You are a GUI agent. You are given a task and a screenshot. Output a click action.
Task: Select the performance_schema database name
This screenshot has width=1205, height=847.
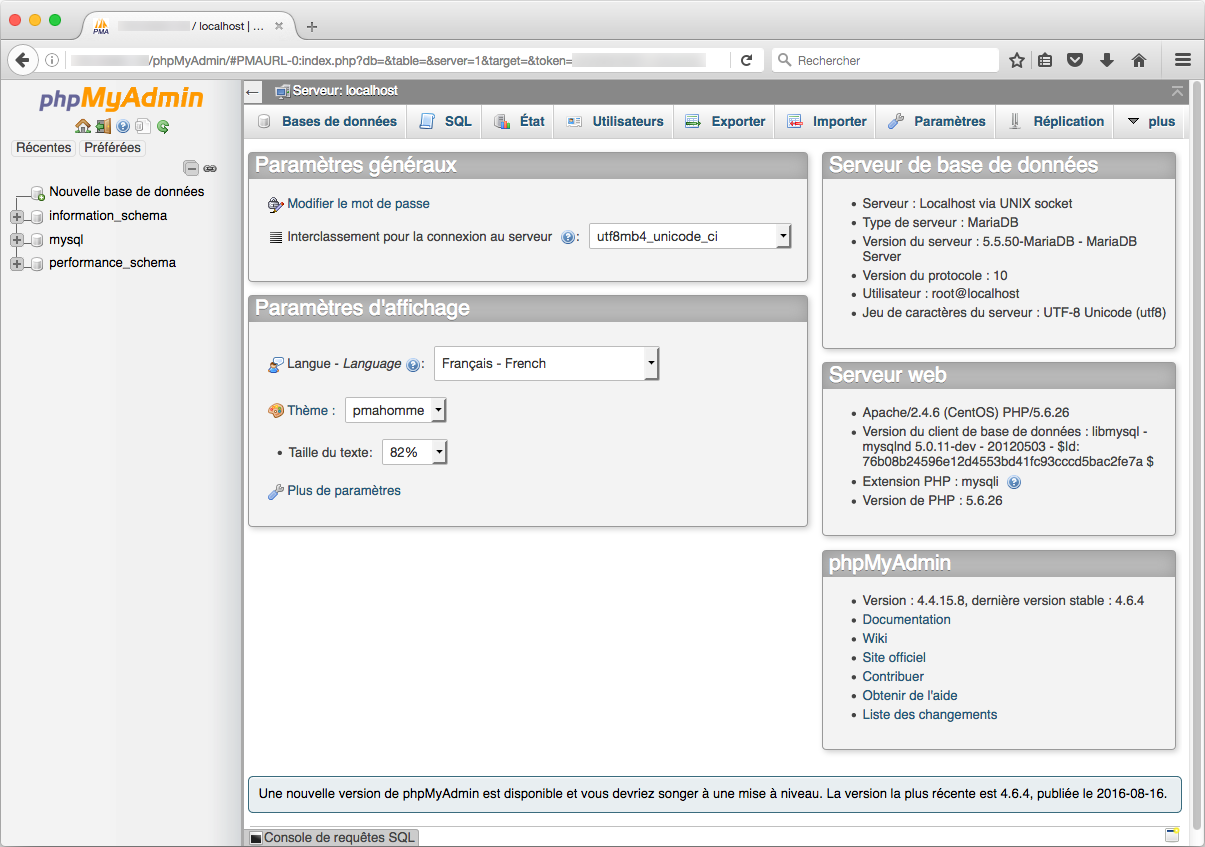pyautogui.click(x=112, y=262)
